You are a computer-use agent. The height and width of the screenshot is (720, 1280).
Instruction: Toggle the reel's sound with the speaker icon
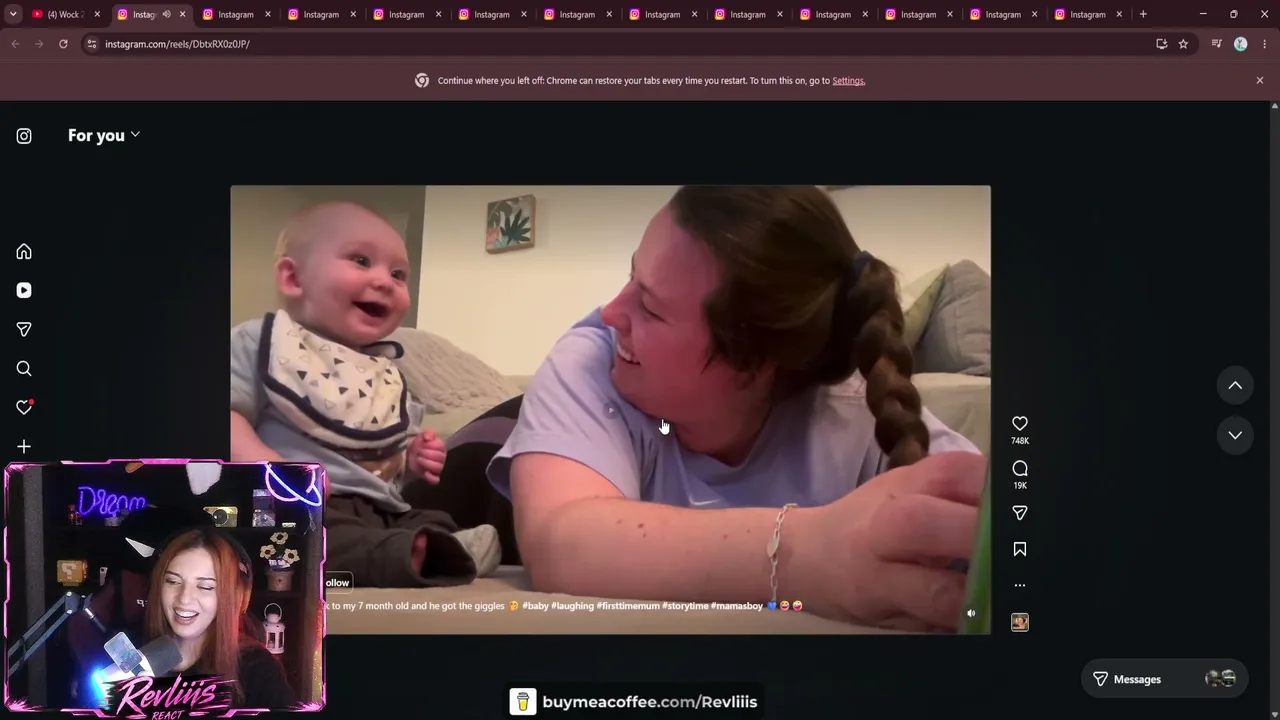[971, 613]
